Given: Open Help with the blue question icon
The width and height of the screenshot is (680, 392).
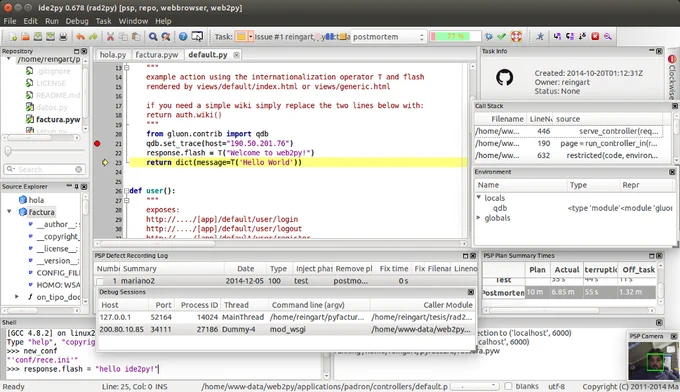Looking at the screenshot, I should tap(183, 37).
